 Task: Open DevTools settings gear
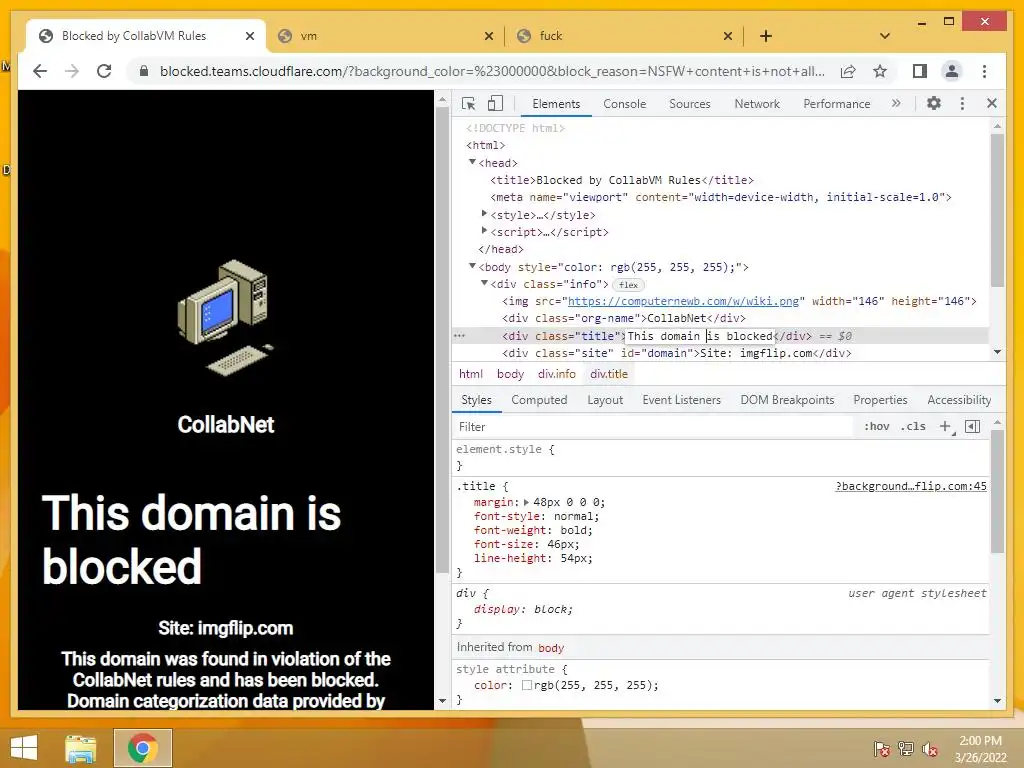click(934, 103)
